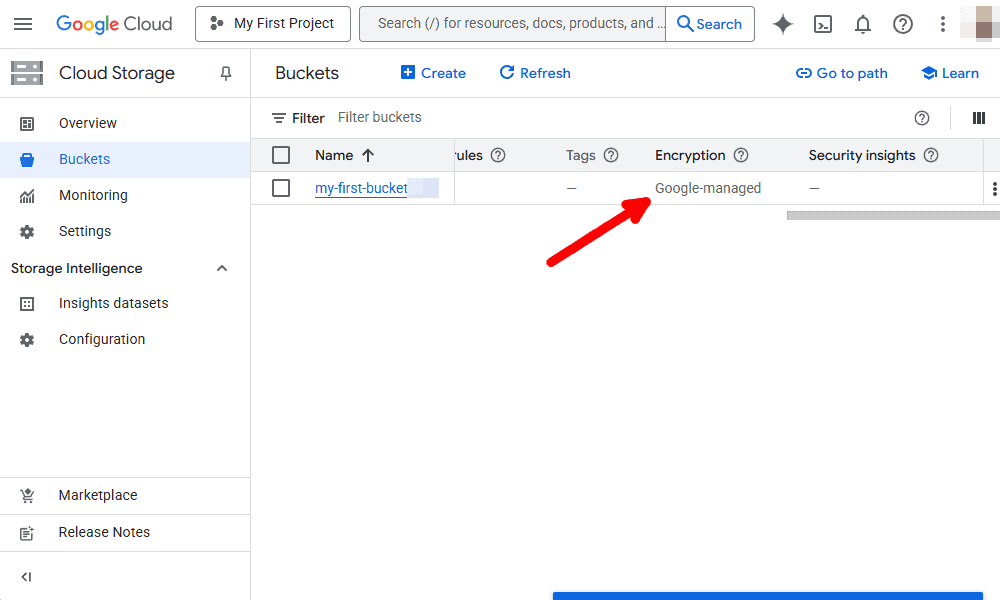Open the My First Project selector
The height and width of the screenshot is (600, 1000).
click(273, 24)
